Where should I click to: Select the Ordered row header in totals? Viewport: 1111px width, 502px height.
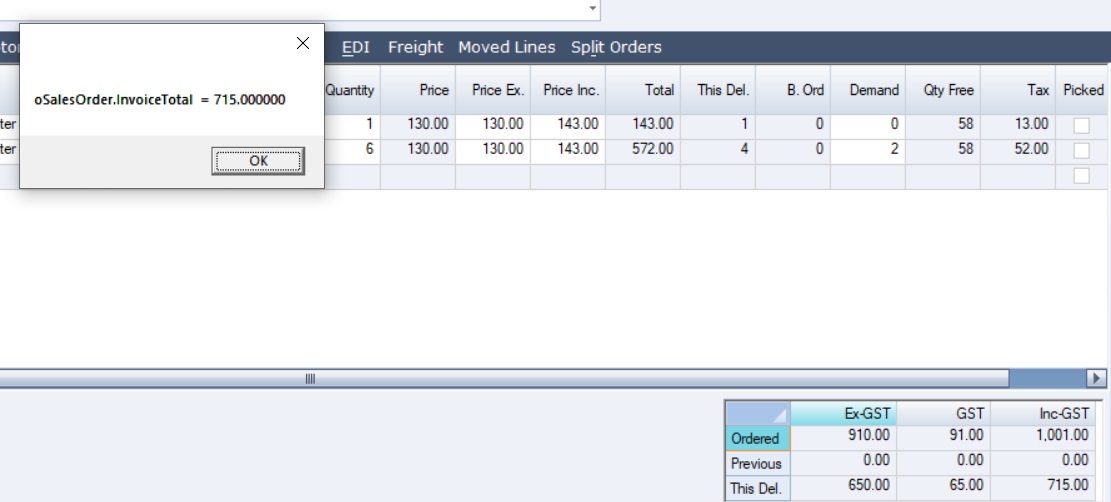(x=756, y=438)
